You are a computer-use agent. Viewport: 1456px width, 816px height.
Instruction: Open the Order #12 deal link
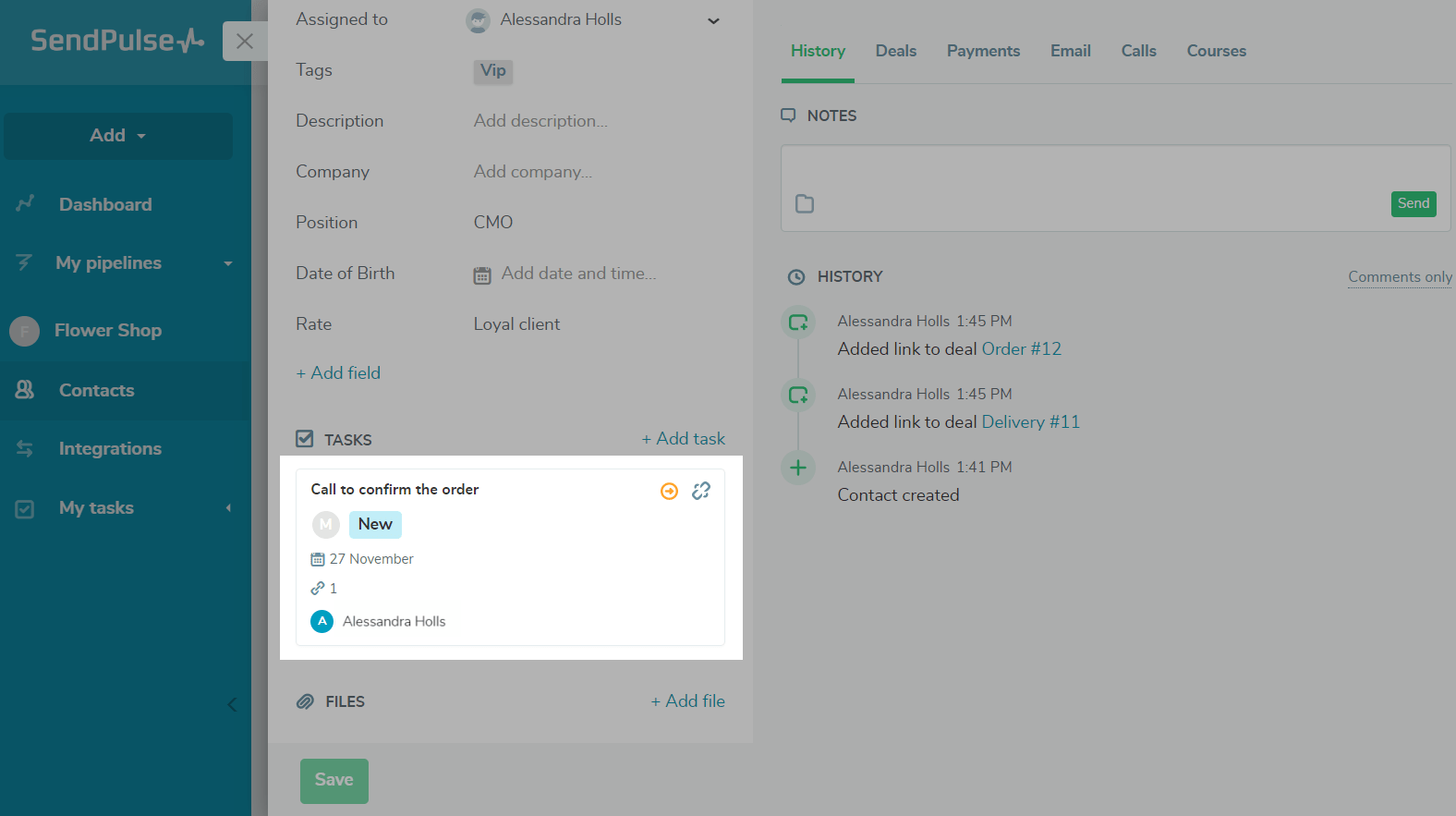click(x=1021, y=349)
